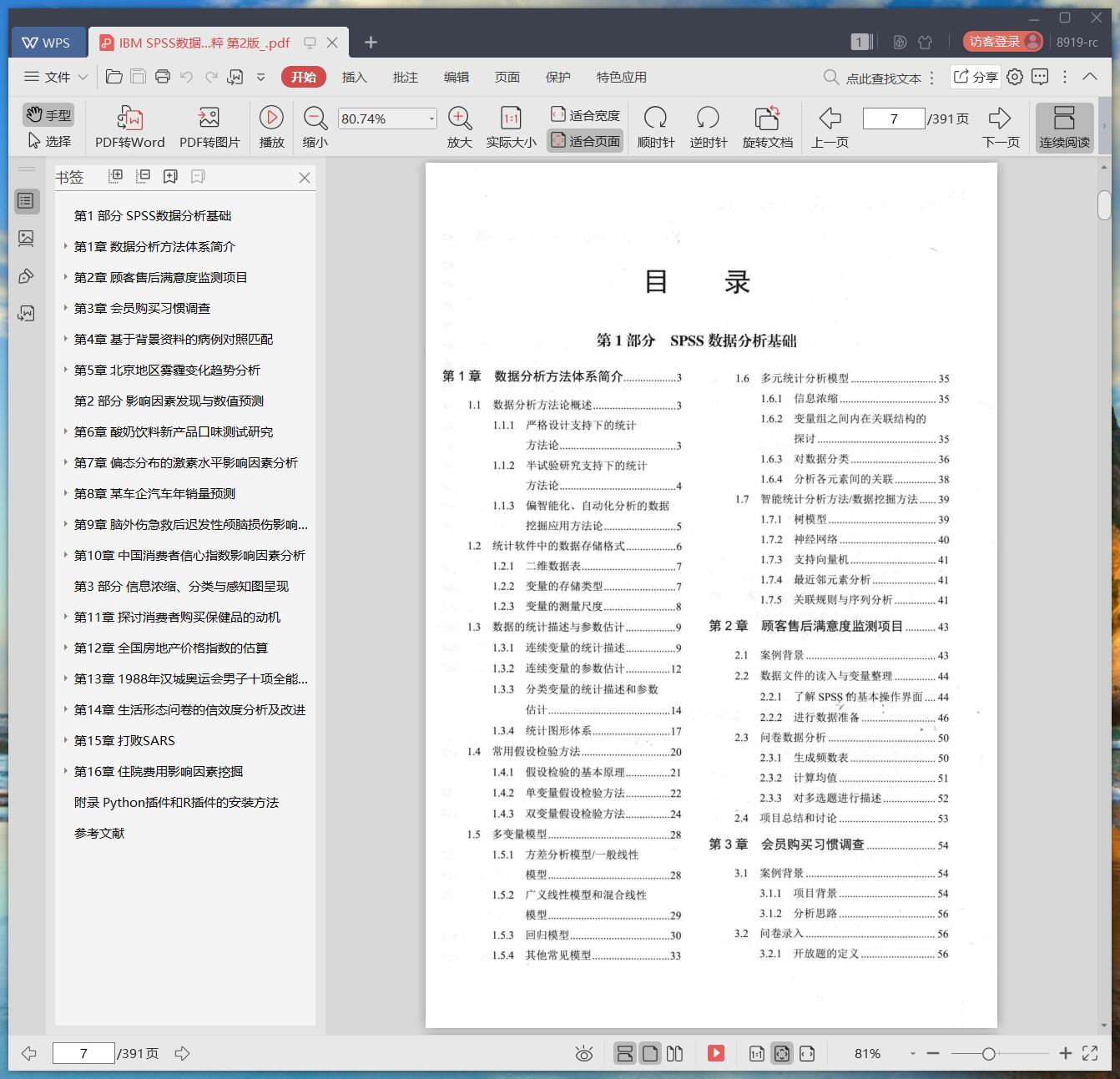
Task: Toggle 连续阅读 mode
Action: (x=1065, y=128)
